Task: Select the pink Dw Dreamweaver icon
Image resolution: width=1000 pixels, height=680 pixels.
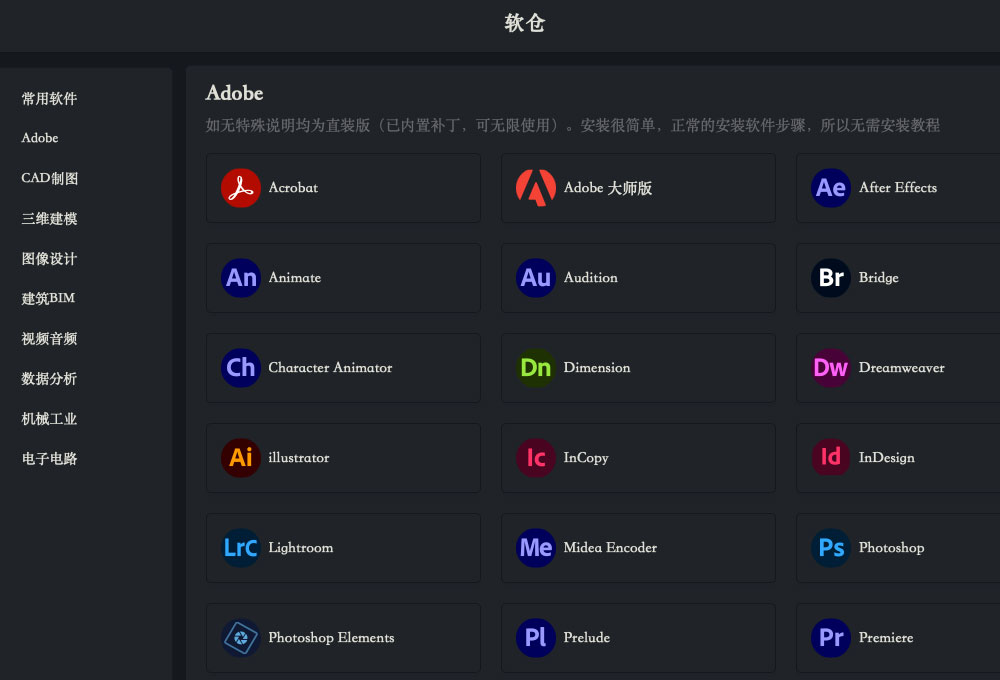Action: [x=830, y=367]
